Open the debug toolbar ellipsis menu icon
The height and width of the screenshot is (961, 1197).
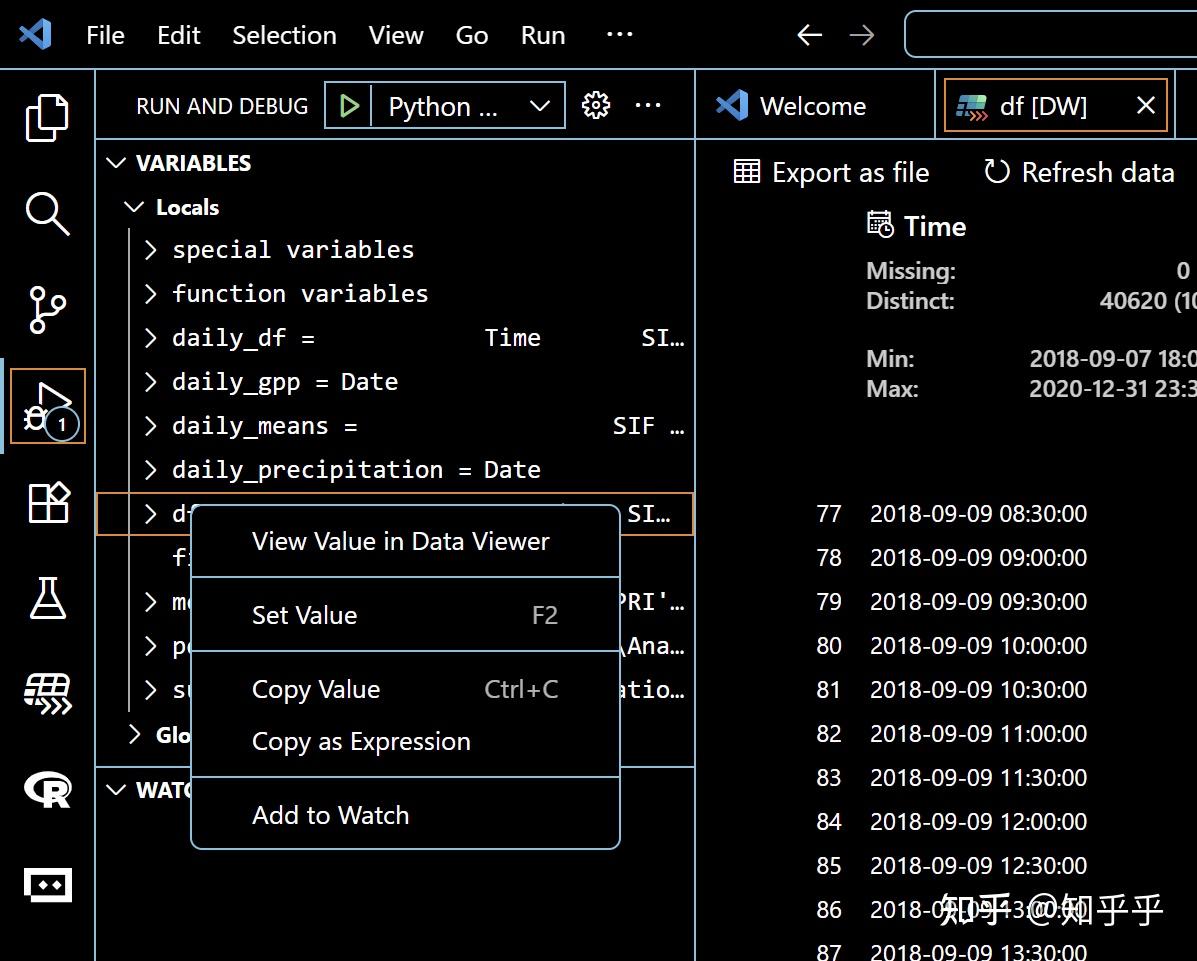pos(648,104)
